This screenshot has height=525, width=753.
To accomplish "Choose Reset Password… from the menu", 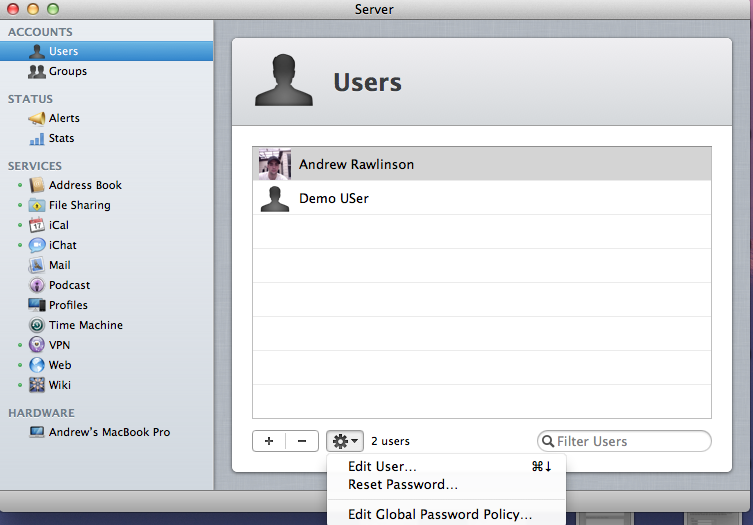I will 447,484.
